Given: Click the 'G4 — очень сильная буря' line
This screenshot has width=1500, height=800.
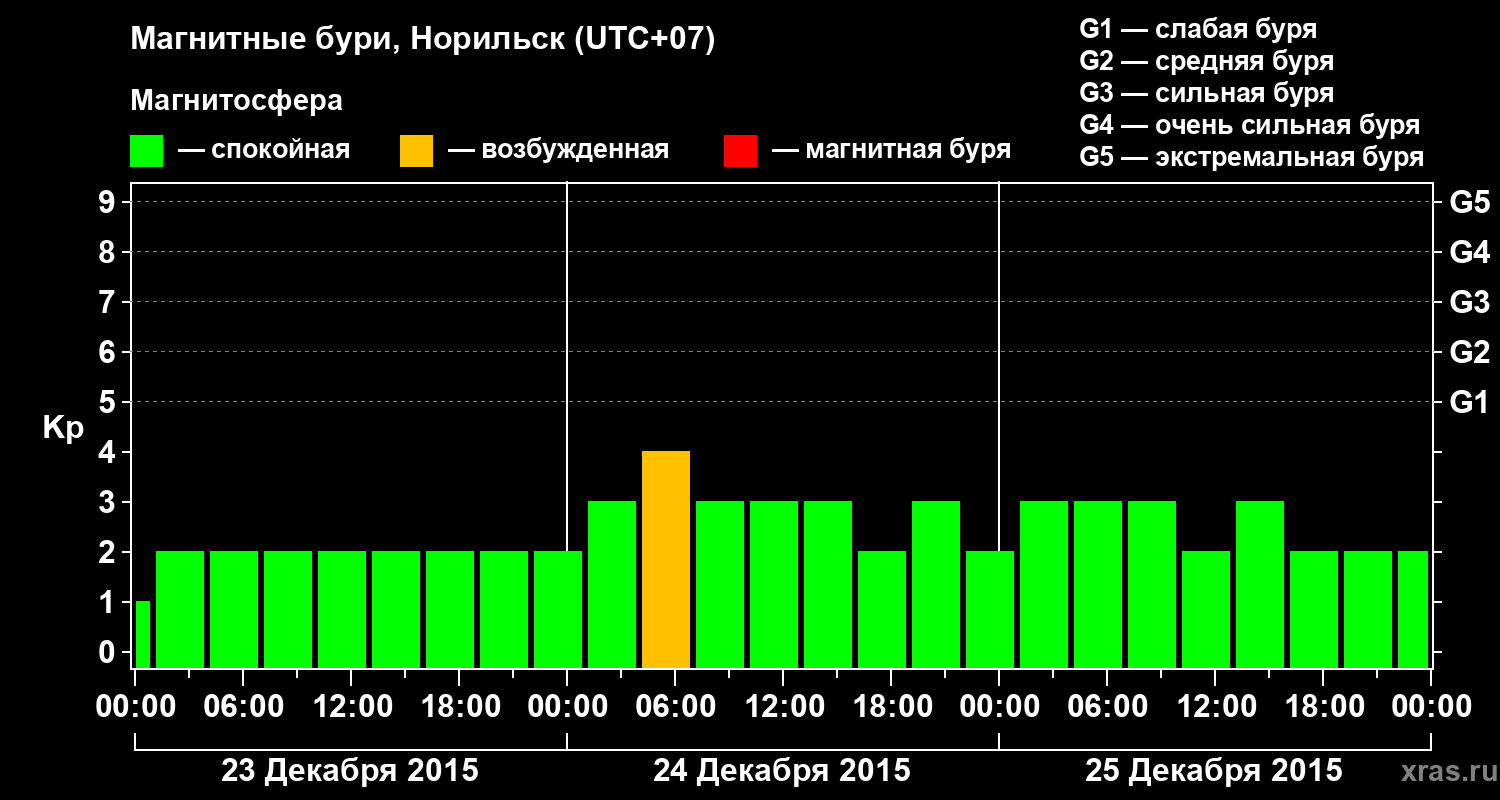Looking at the screenshot, I should [x=1250, y=125].
